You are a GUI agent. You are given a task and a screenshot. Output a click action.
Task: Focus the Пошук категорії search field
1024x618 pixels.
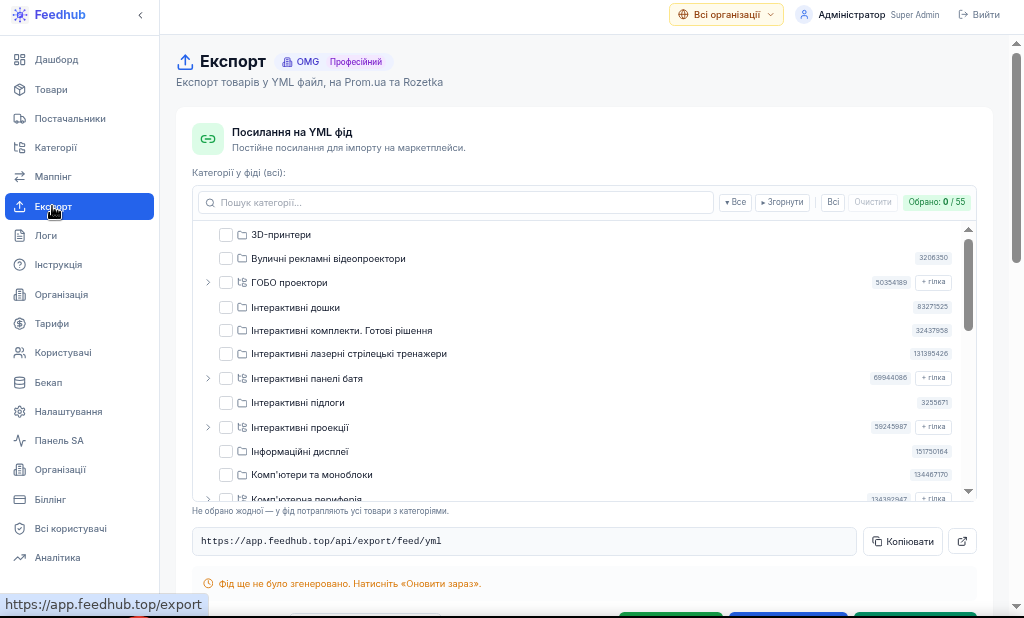(x=456, y=203)
